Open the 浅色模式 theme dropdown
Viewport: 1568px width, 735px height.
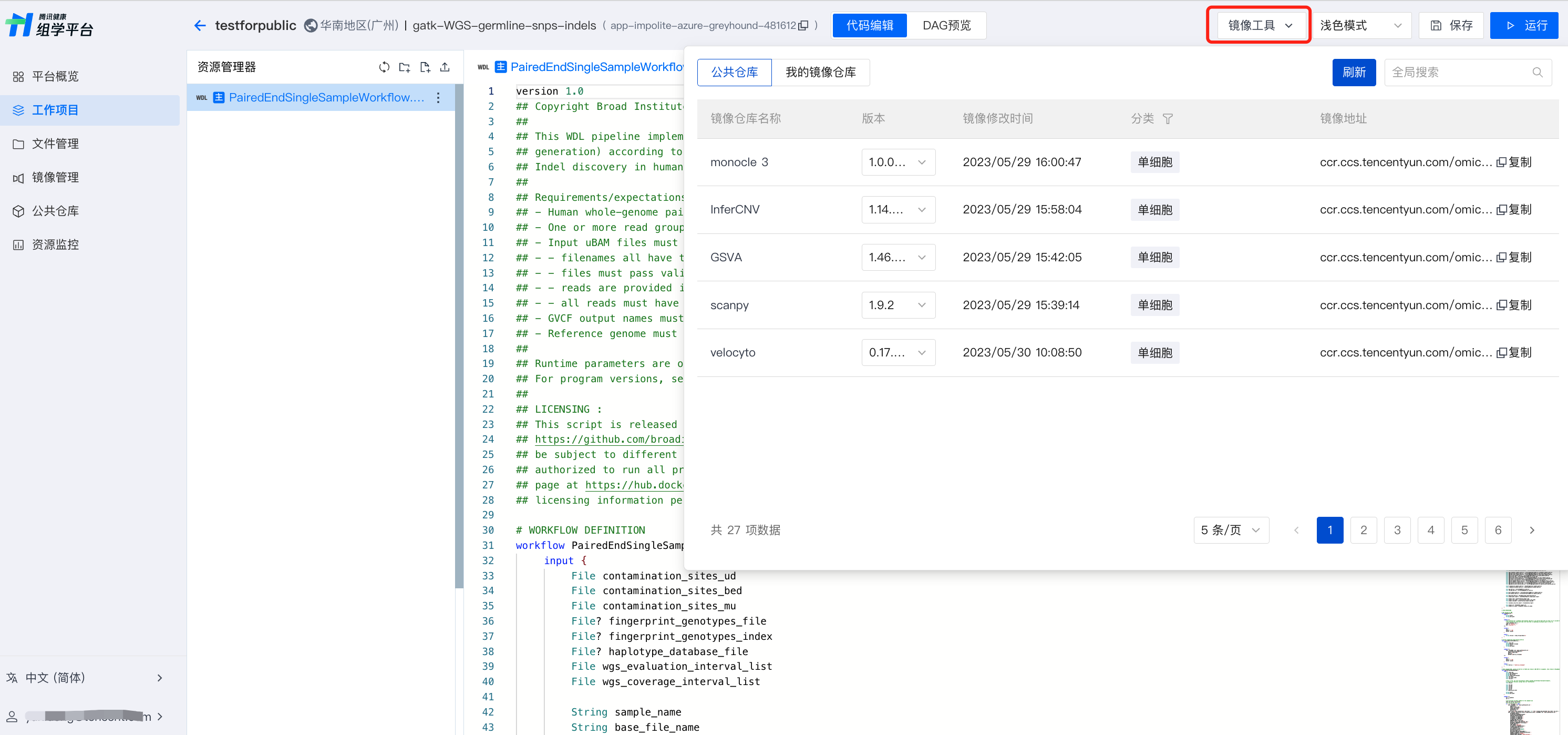[x=1361, y=26]
